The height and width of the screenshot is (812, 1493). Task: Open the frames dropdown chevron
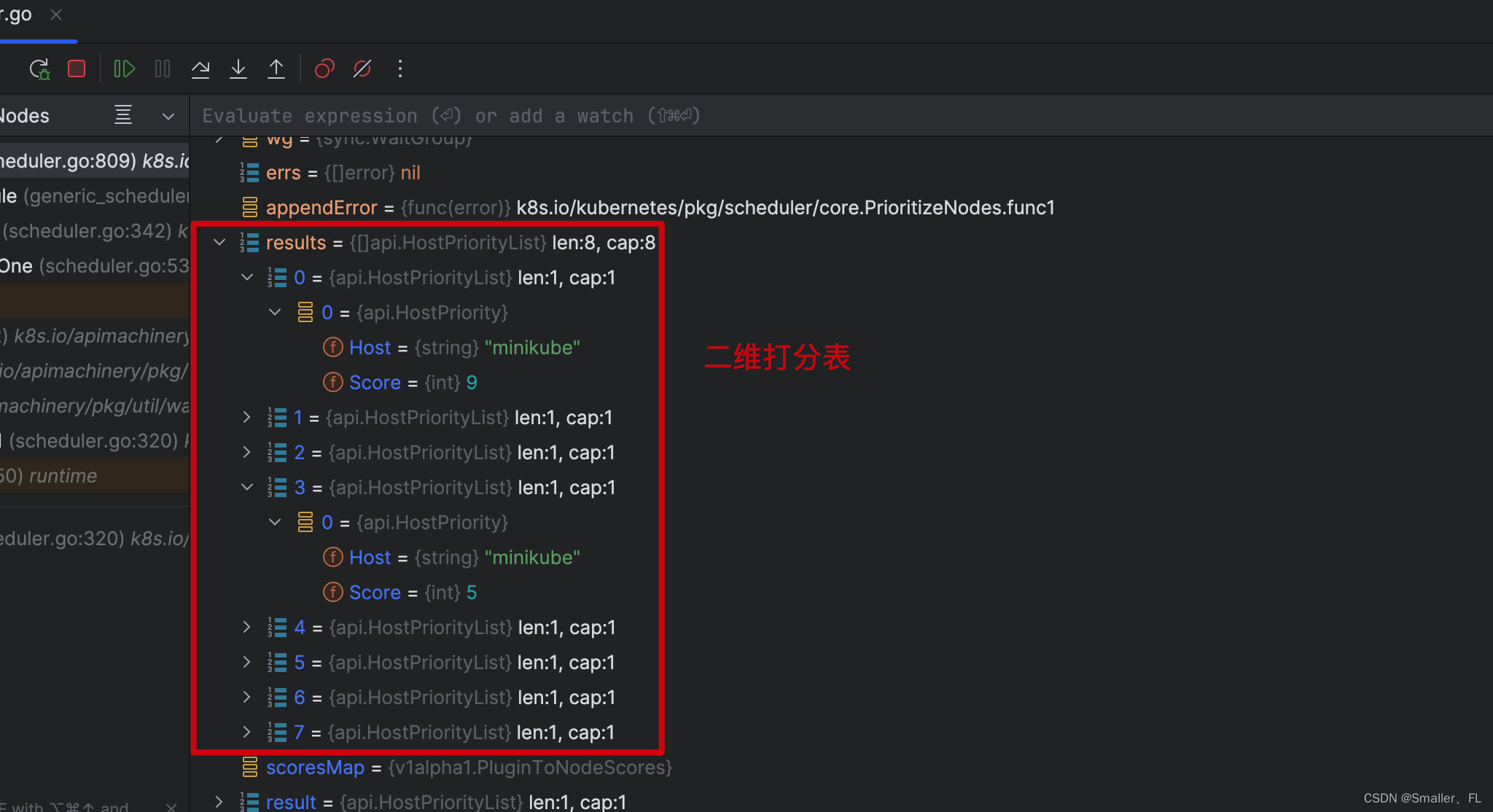click(x=168, y=116)
